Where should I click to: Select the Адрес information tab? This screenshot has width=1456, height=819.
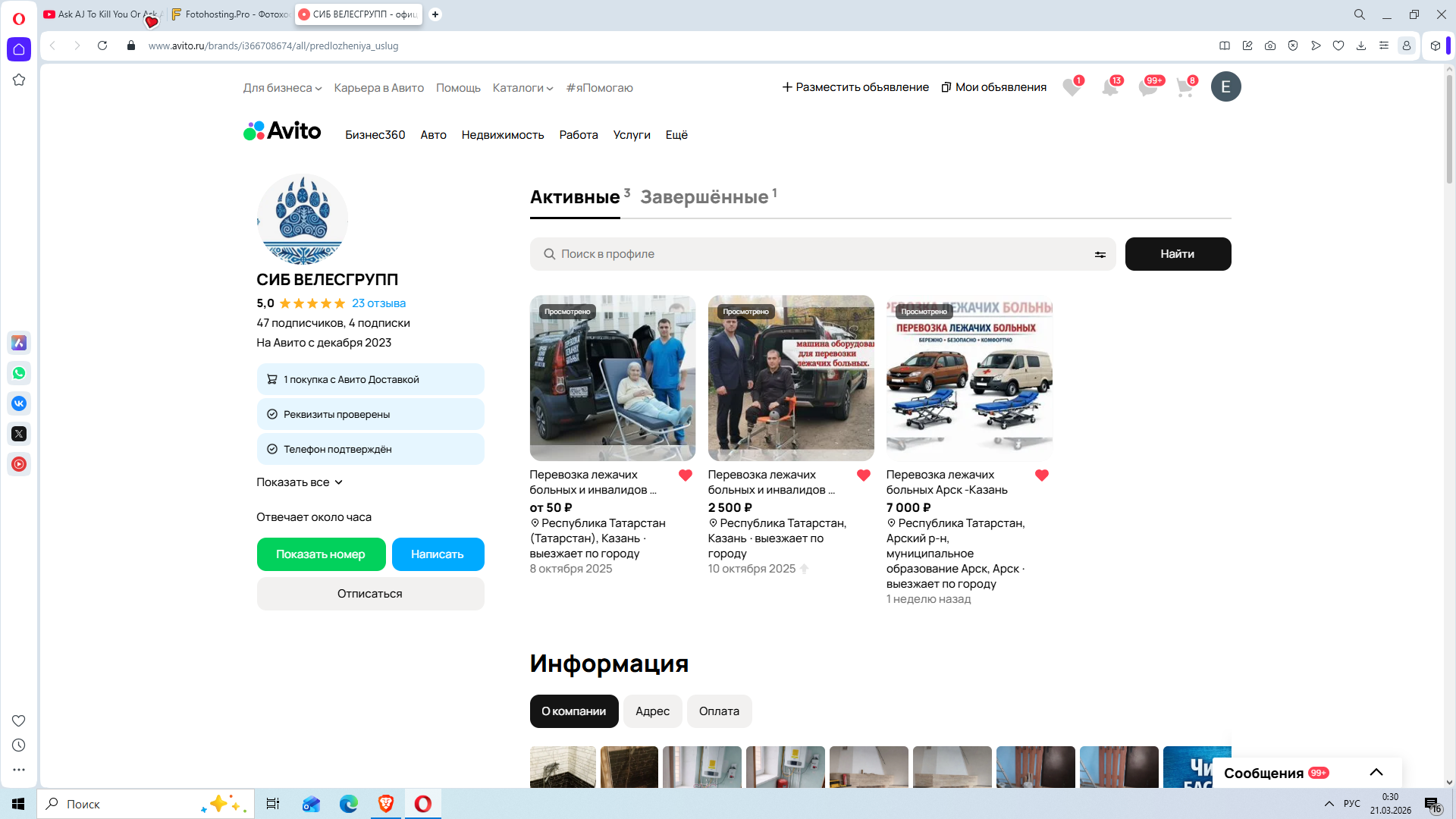coord(652,711)
